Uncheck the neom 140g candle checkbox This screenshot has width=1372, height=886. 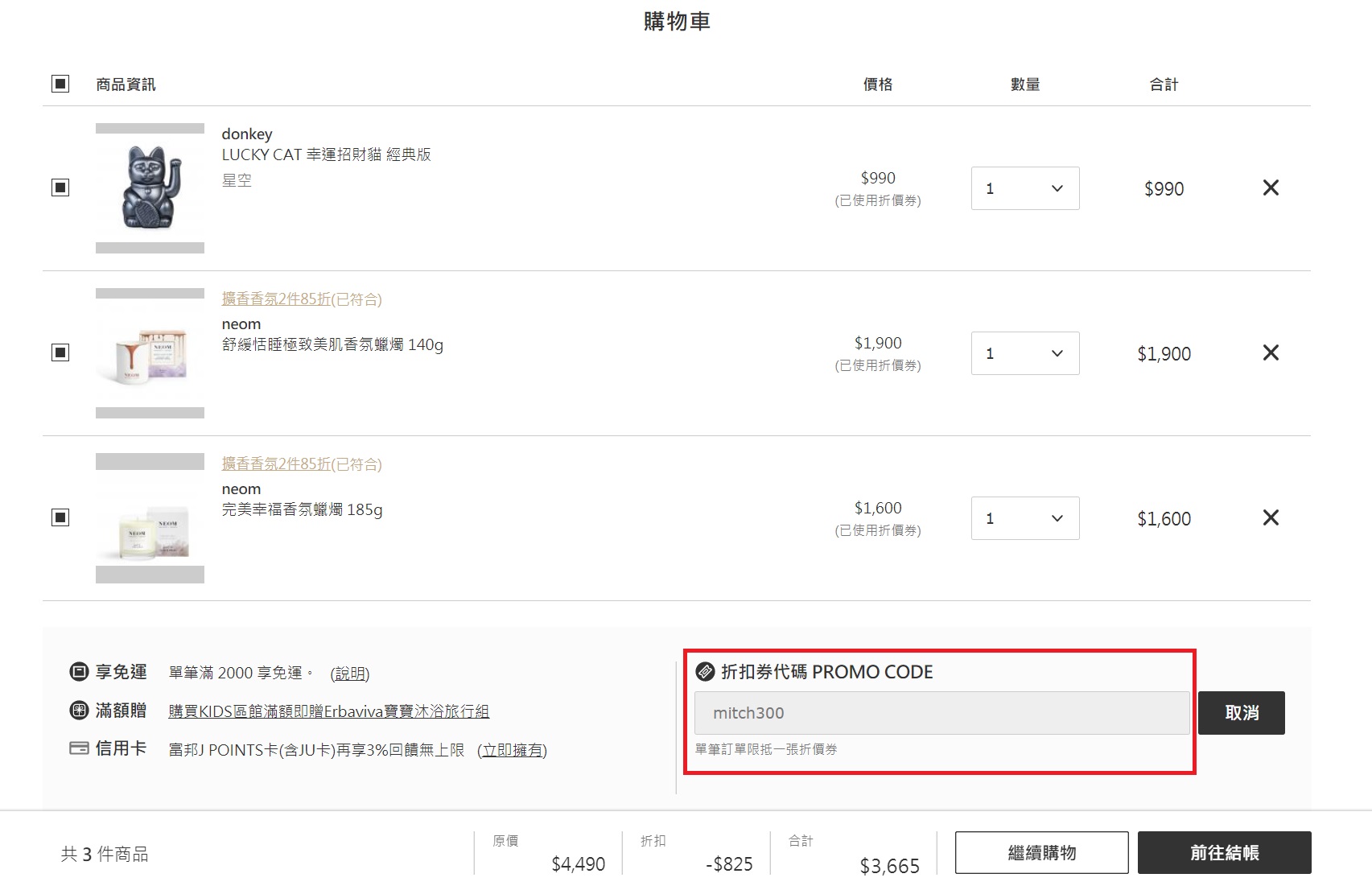[x=60, y=352]
